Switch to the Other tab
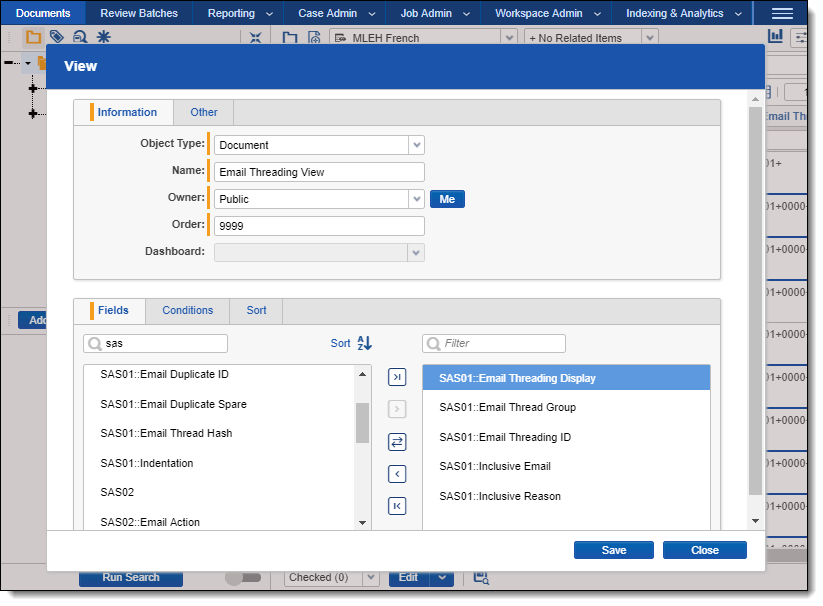Screen dimensions: 823x606 [204, 112]
